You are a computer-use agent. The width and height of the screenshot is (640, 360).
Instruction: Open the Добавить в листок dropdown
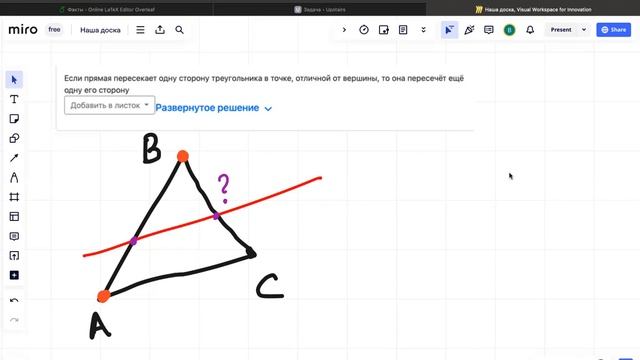109,105
